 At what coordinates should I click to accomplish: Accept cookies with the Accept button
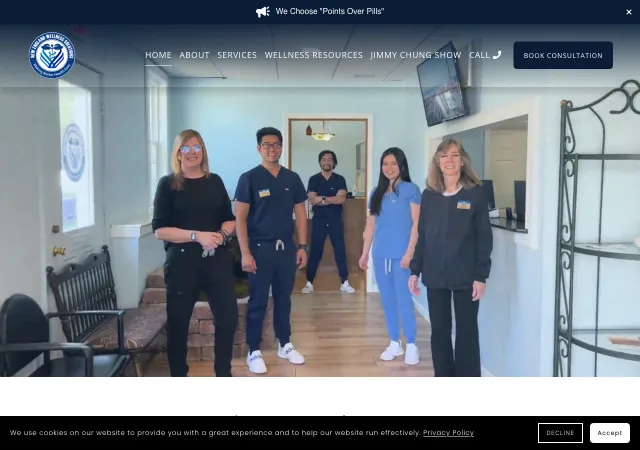(x=609, y=433)
